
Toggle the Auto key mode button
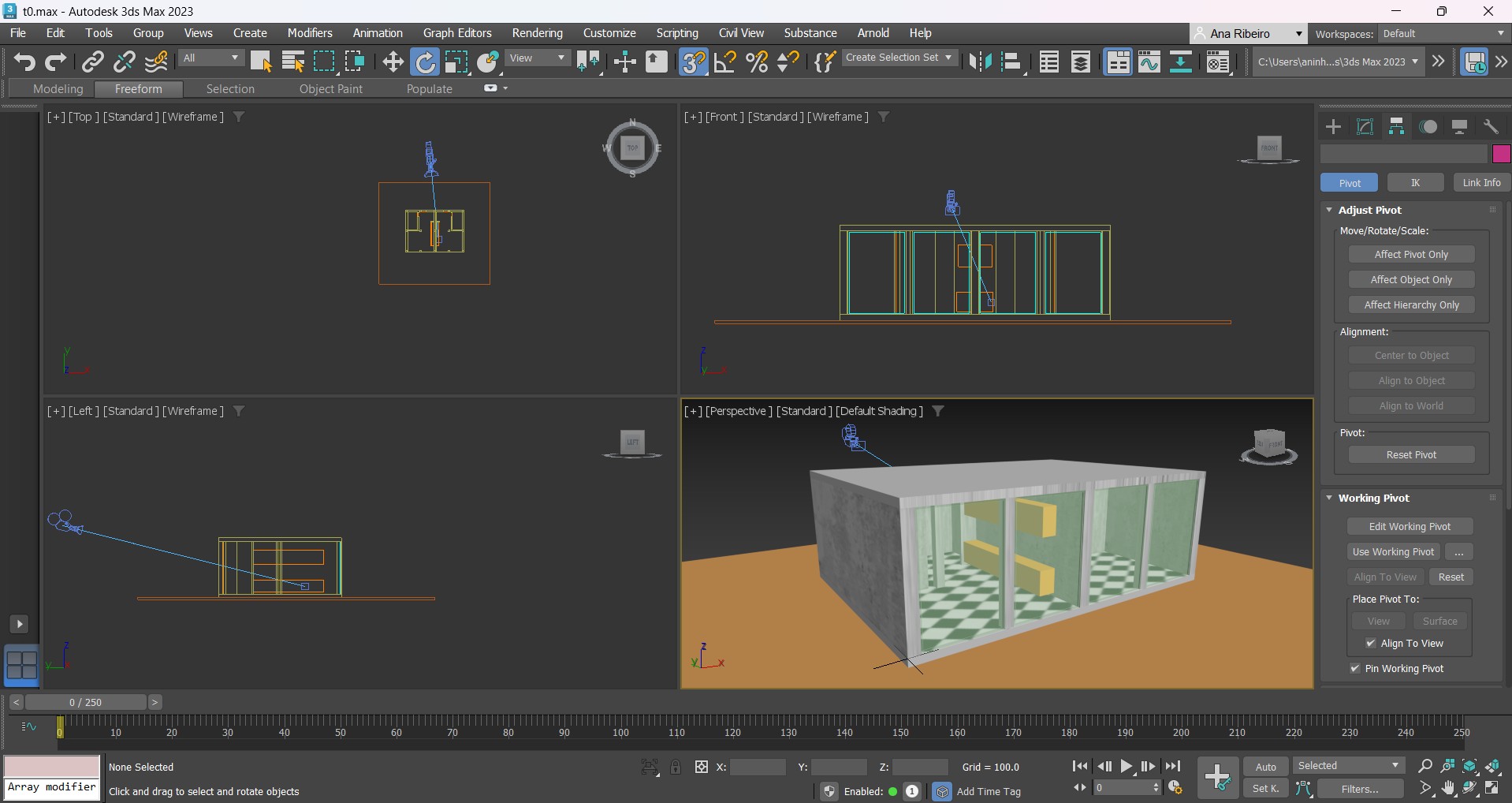click(1265, 767)
